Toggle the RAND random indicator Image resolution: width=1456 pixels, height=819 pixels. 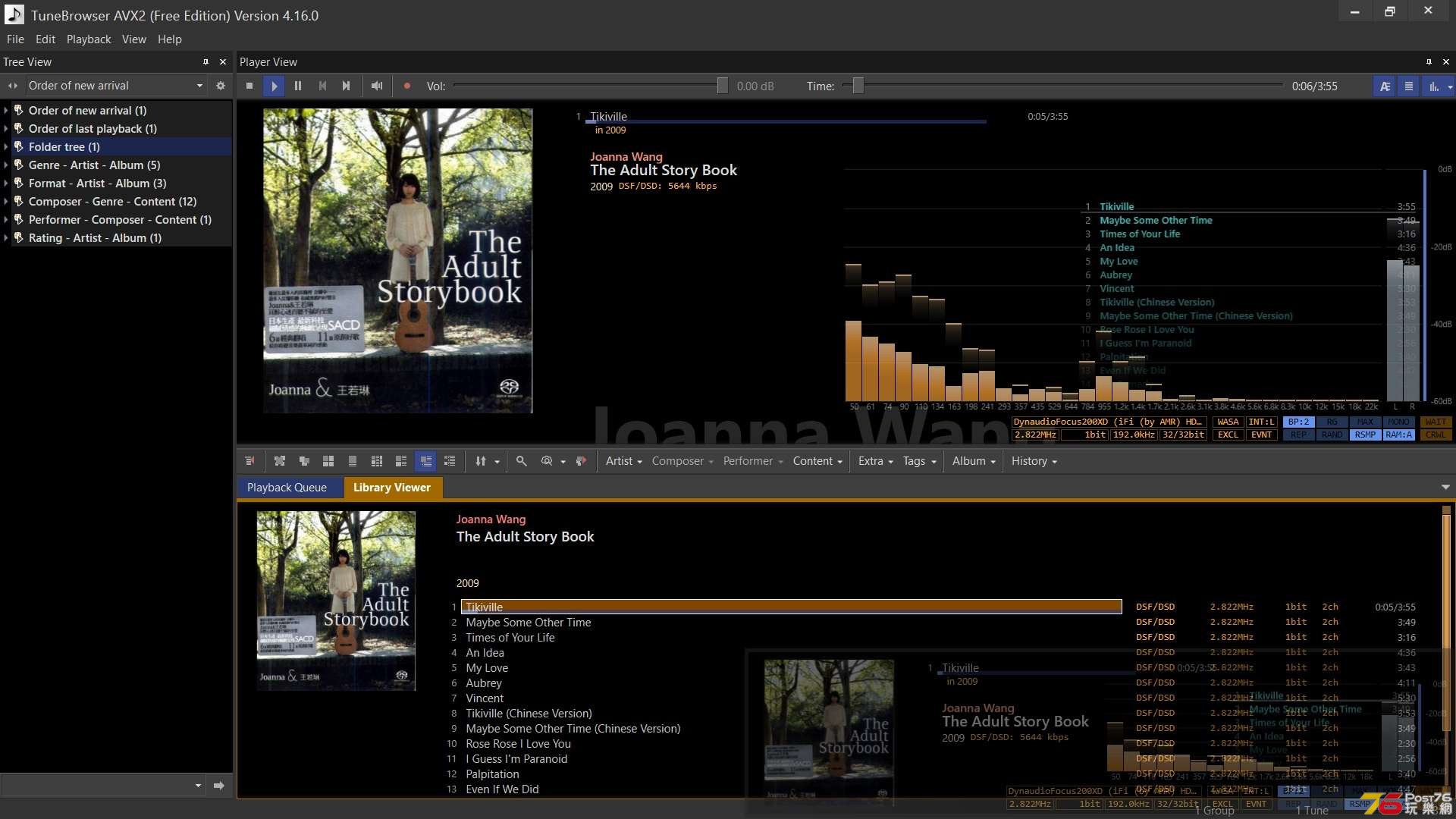pos(1332,435)
